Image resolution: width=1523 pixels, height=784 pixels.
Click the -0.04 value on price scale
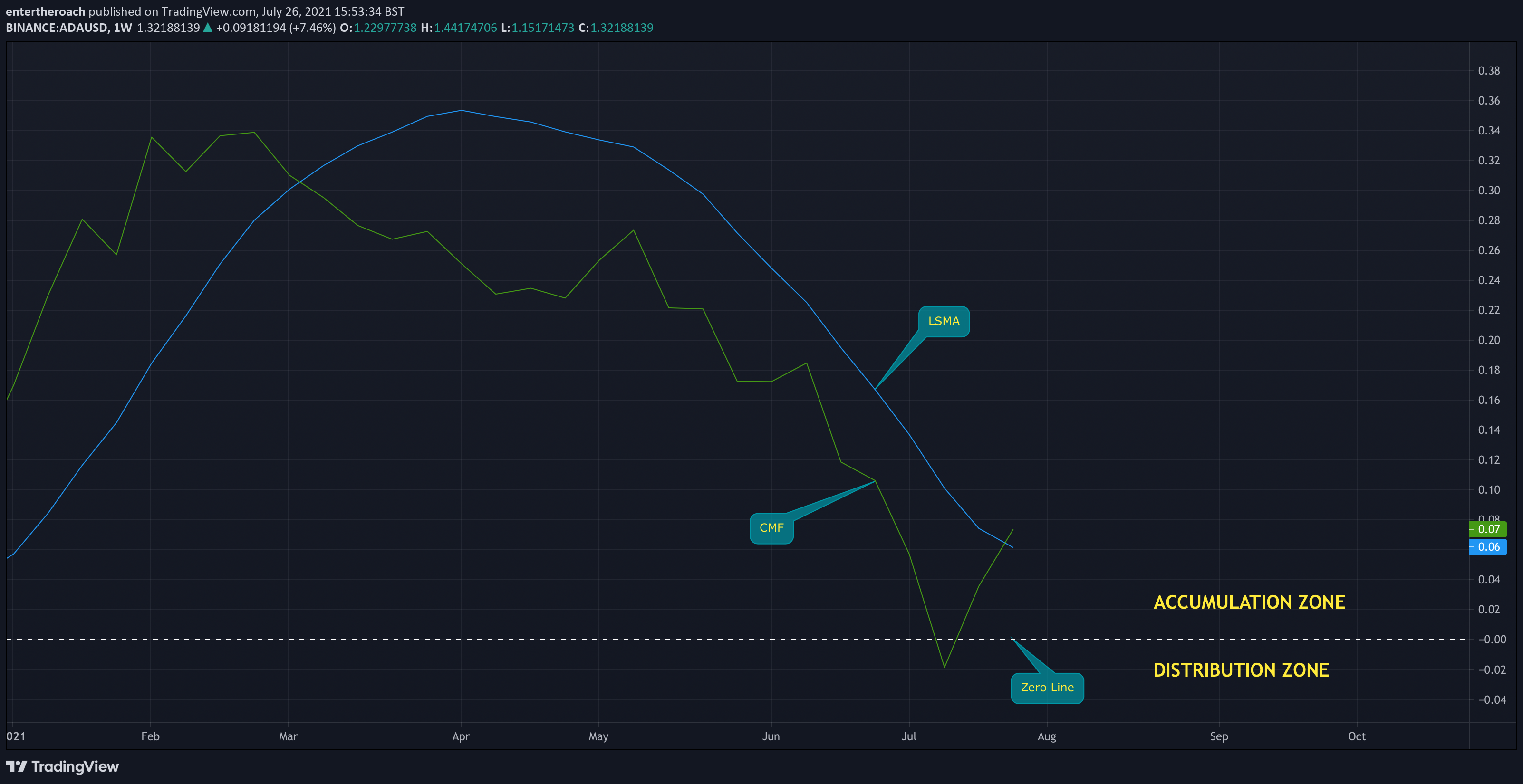[1492, 699]
